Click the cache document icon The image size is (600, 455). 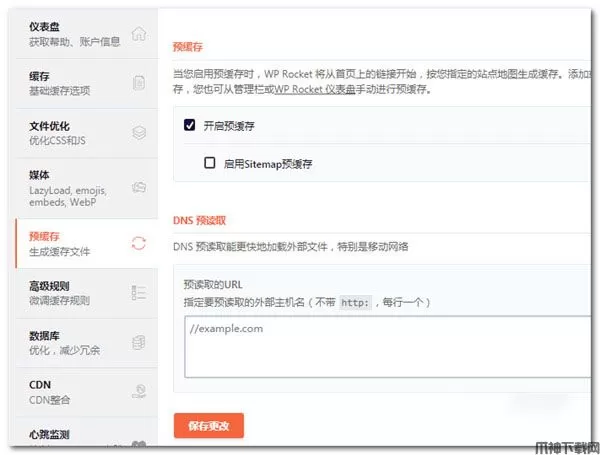[x=139, y=83]
